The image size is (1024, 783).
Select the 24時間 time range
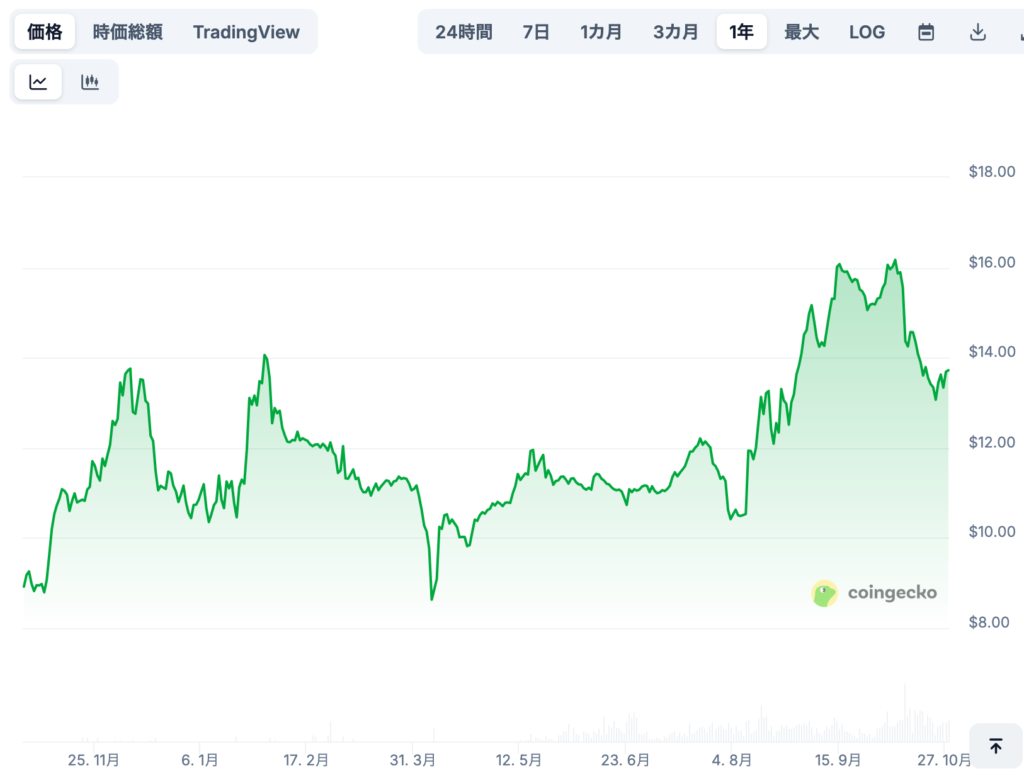coord(463,31)
